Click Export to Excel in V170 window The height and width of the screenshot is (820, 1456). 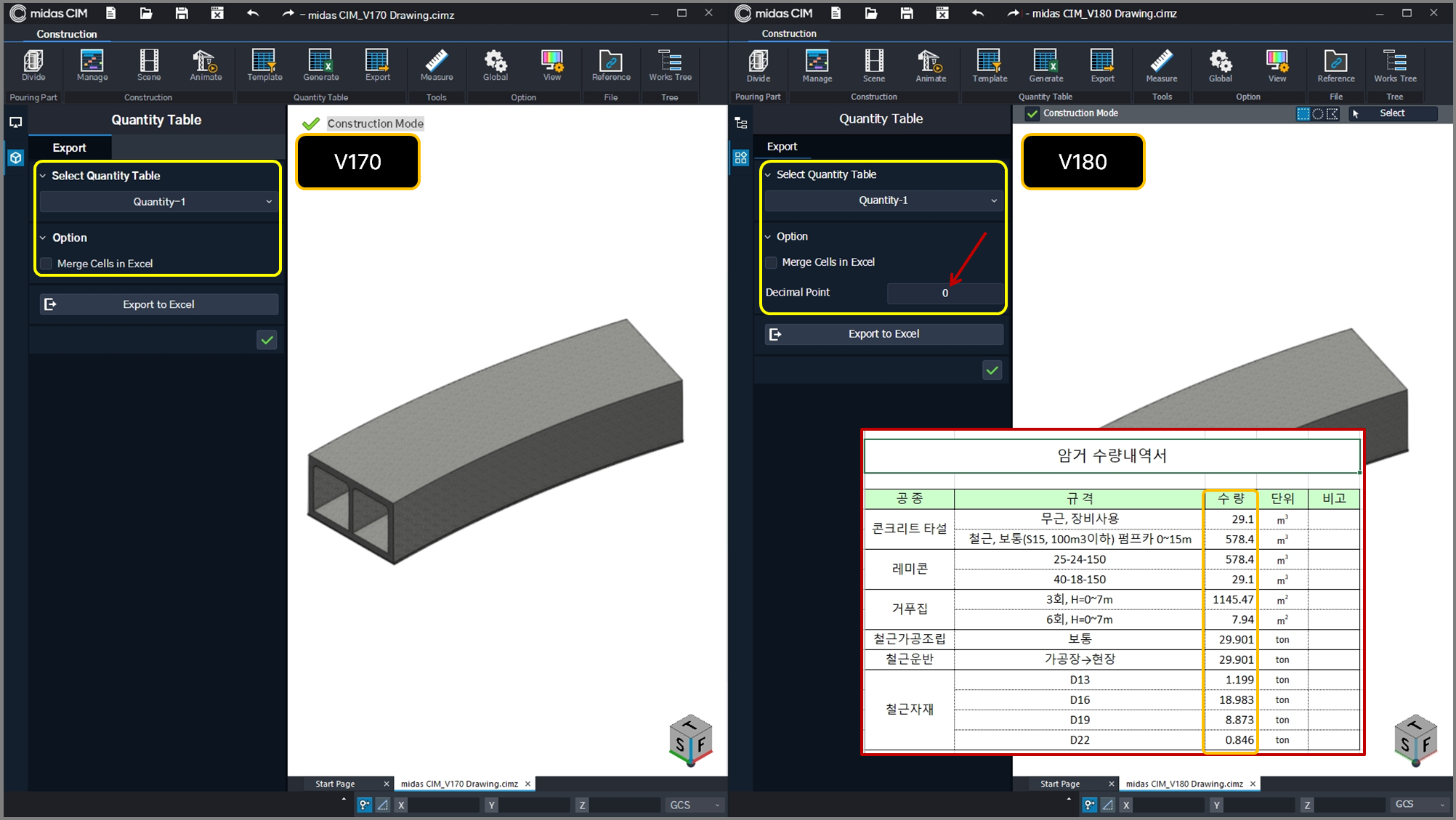(x=158, y=304)
